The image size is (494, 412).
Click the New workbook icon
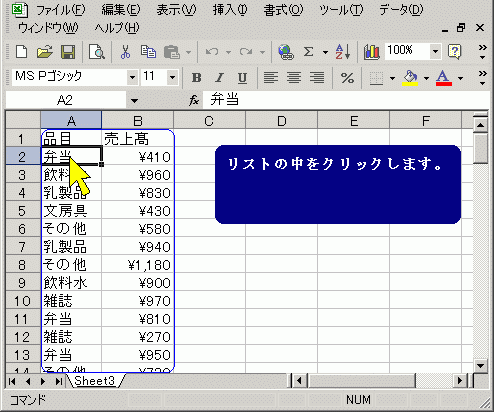22,52
